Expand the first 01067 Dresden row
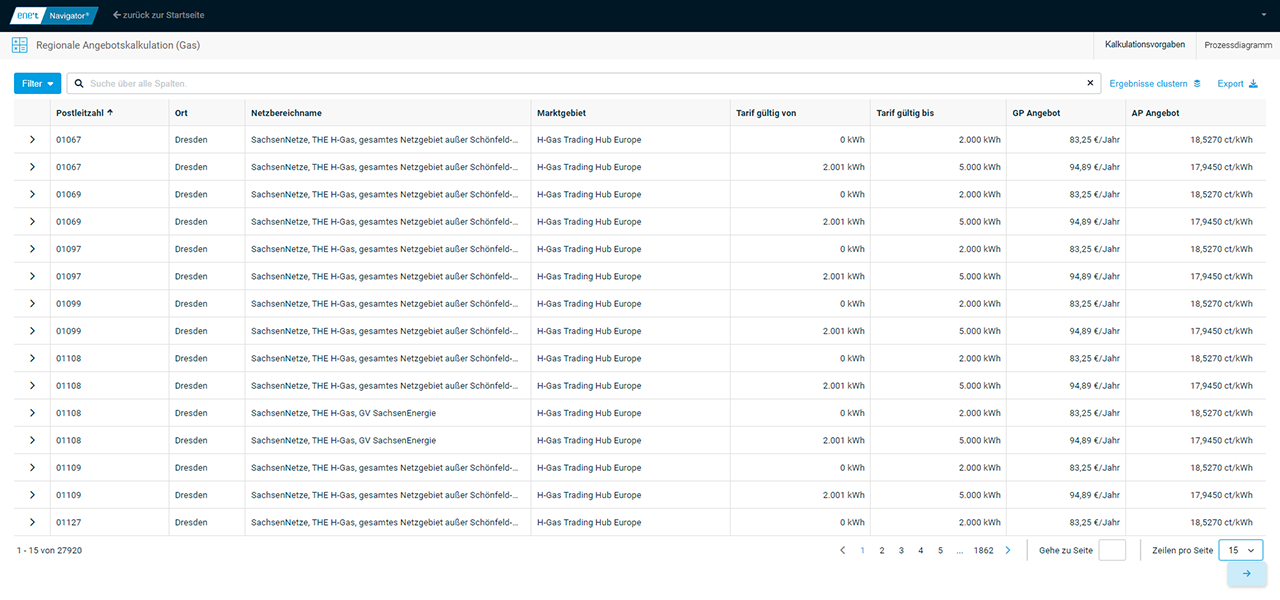Viewport: 1280px width, 600px height. click(x=32, y=140)
